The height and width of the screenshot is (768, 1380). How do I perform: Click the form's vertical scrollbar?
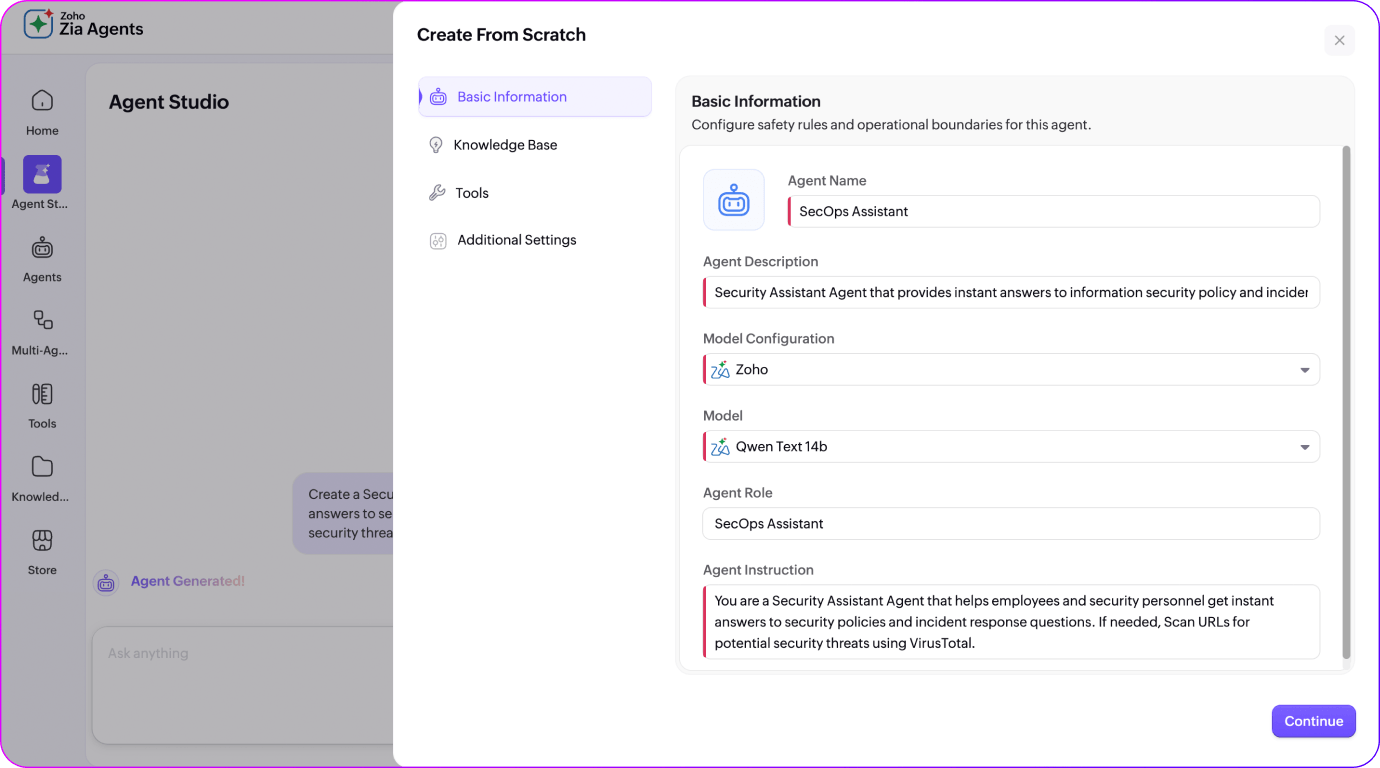(1346, 402)
